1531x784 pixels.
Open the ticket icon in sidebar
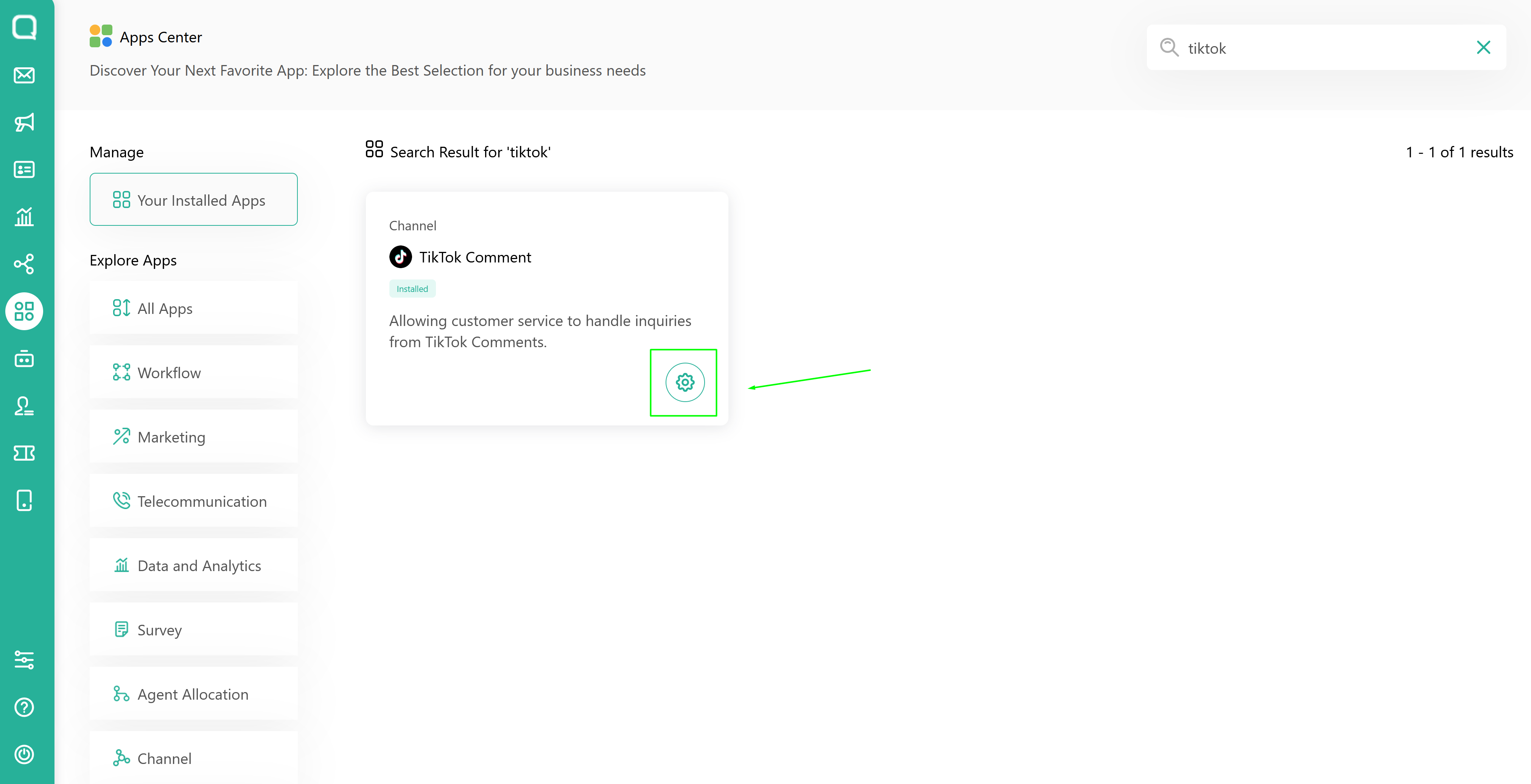[x=24, y=453]
